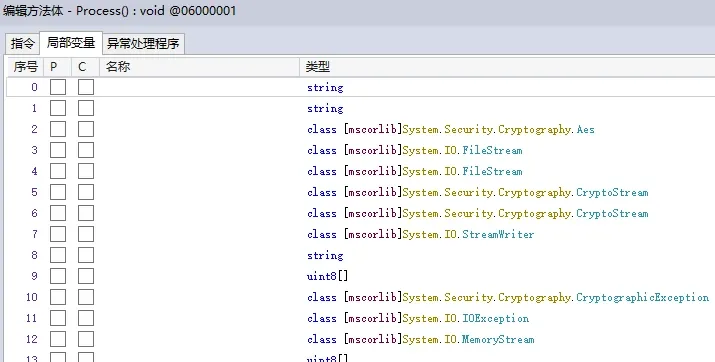Select the CryptoStream type in row 6
This screenshot has height=362, width=715.
[x=478, y=213]
